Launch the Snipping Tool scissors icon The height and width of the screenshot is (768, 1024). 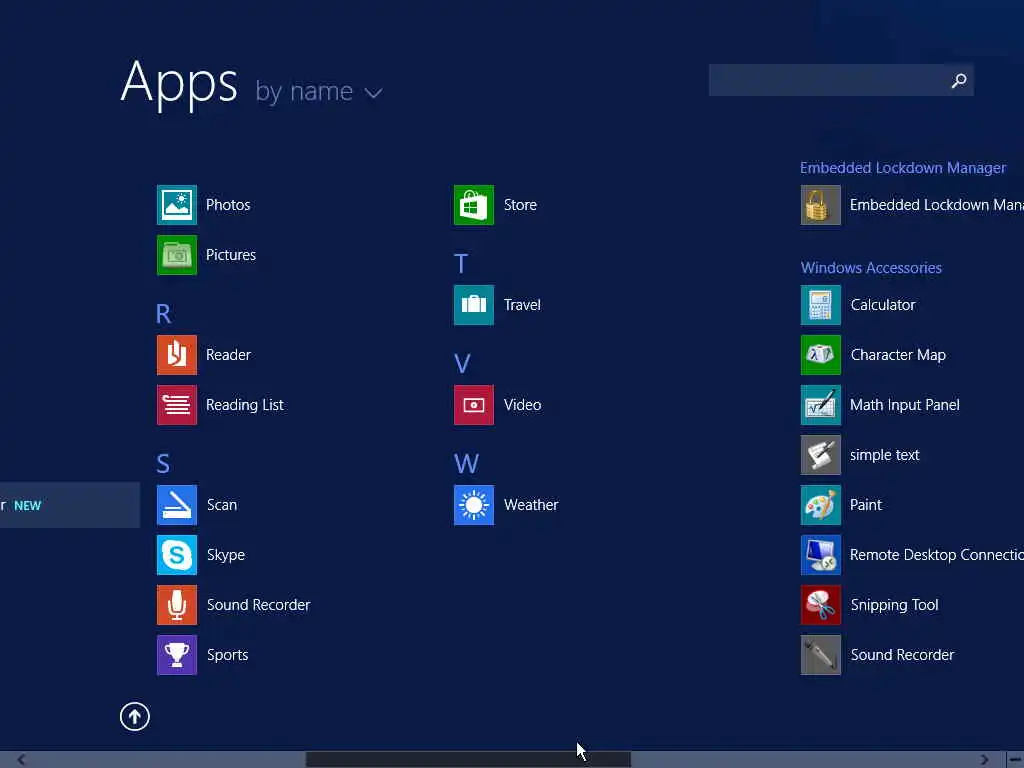click(821, 605)
